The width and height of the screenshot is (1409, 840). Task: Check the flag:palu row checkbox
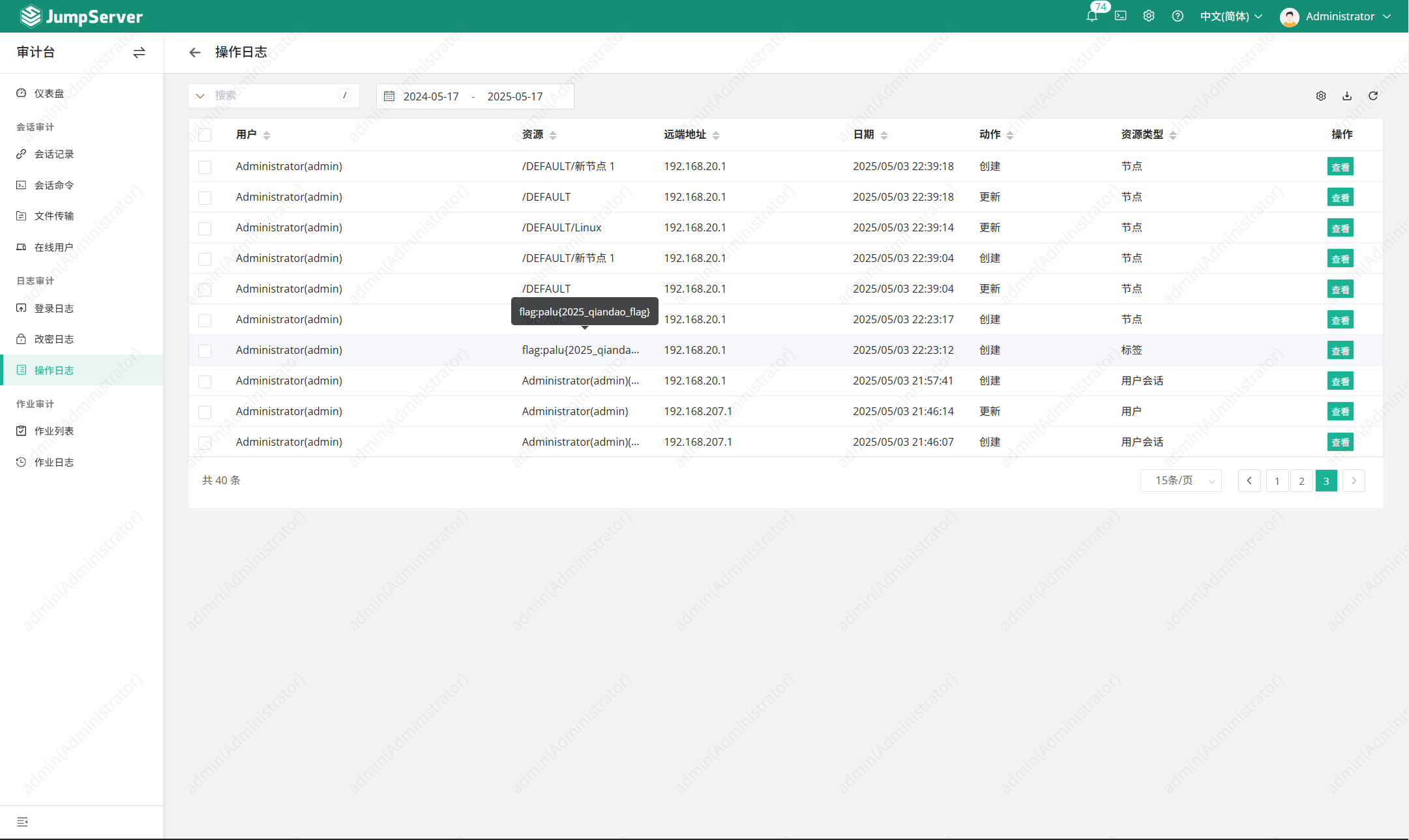205,351
